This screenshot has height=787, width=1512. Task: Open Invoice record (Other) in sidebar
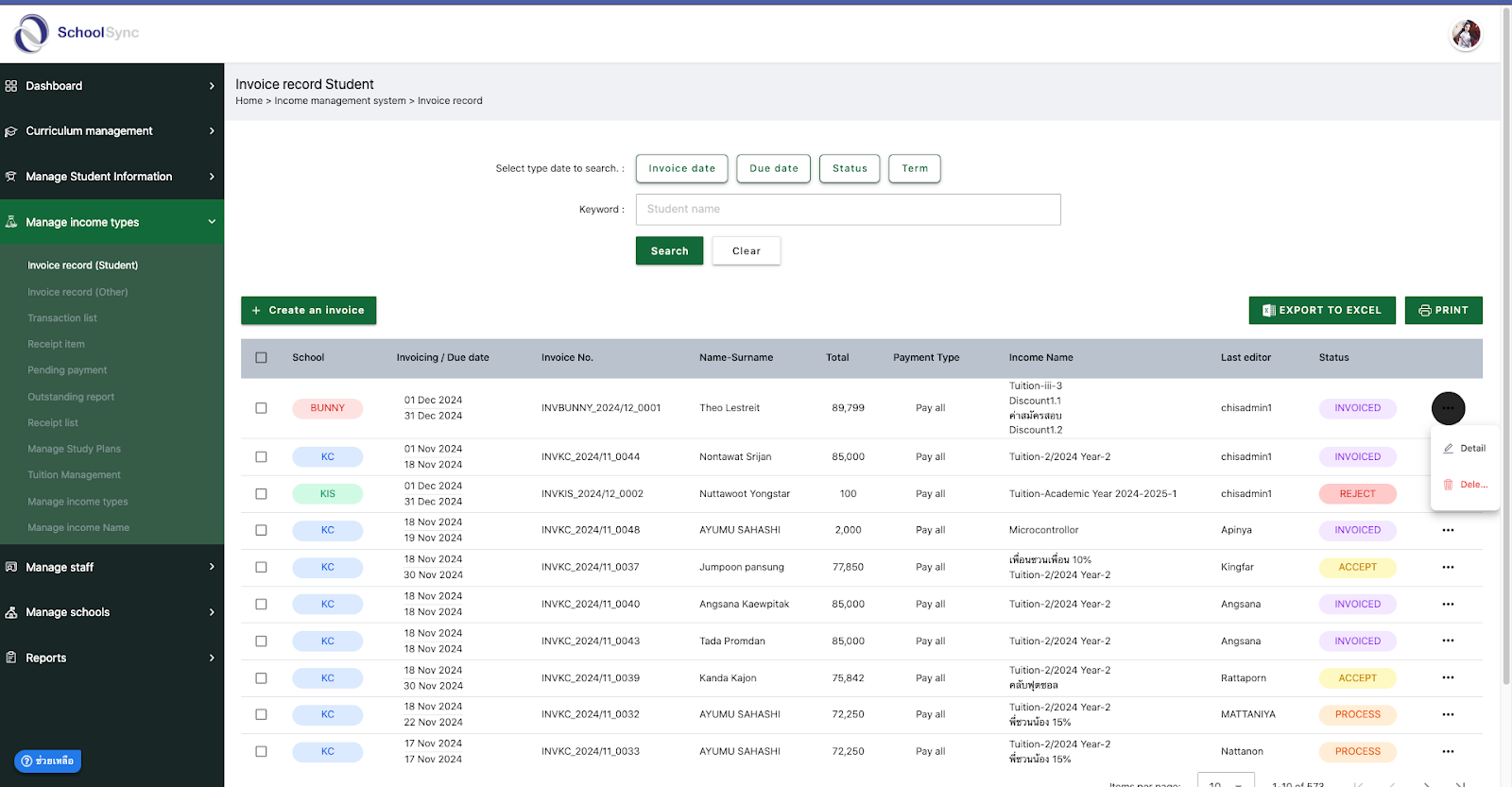click(77, 292)
